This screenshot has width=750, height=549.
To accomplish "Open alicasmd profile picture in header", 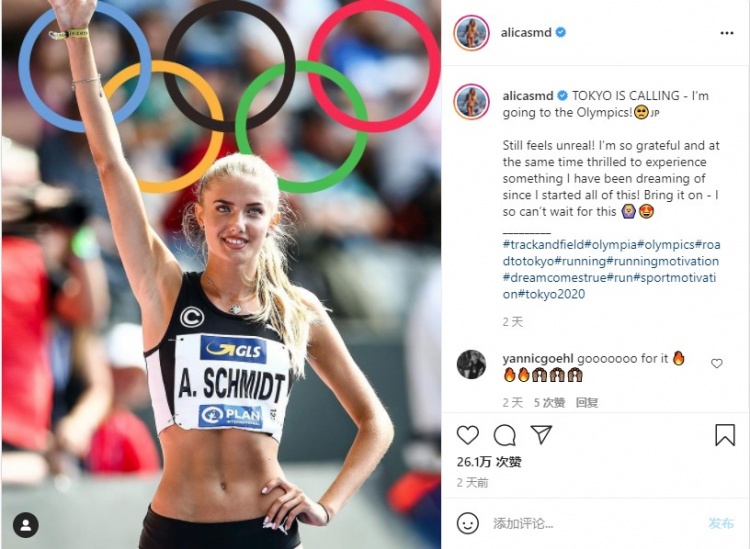I will [472, 33].
